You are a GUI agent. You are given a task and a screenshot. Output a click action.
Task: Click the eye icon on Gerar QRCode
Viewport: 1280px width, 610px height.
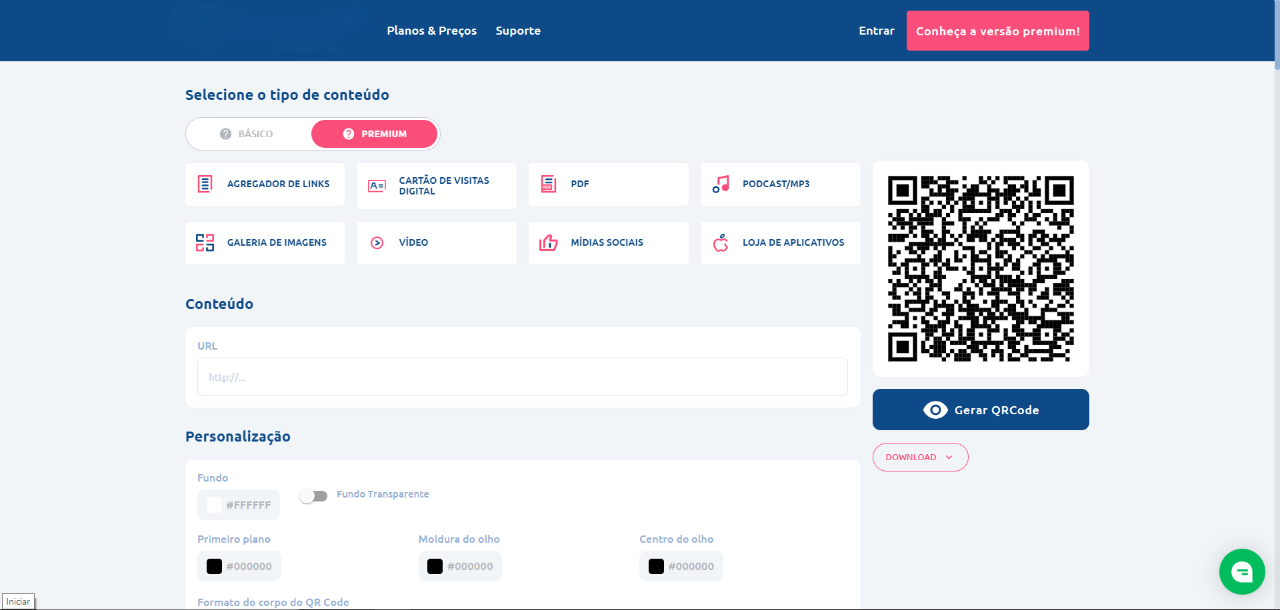tap(935, 410)
